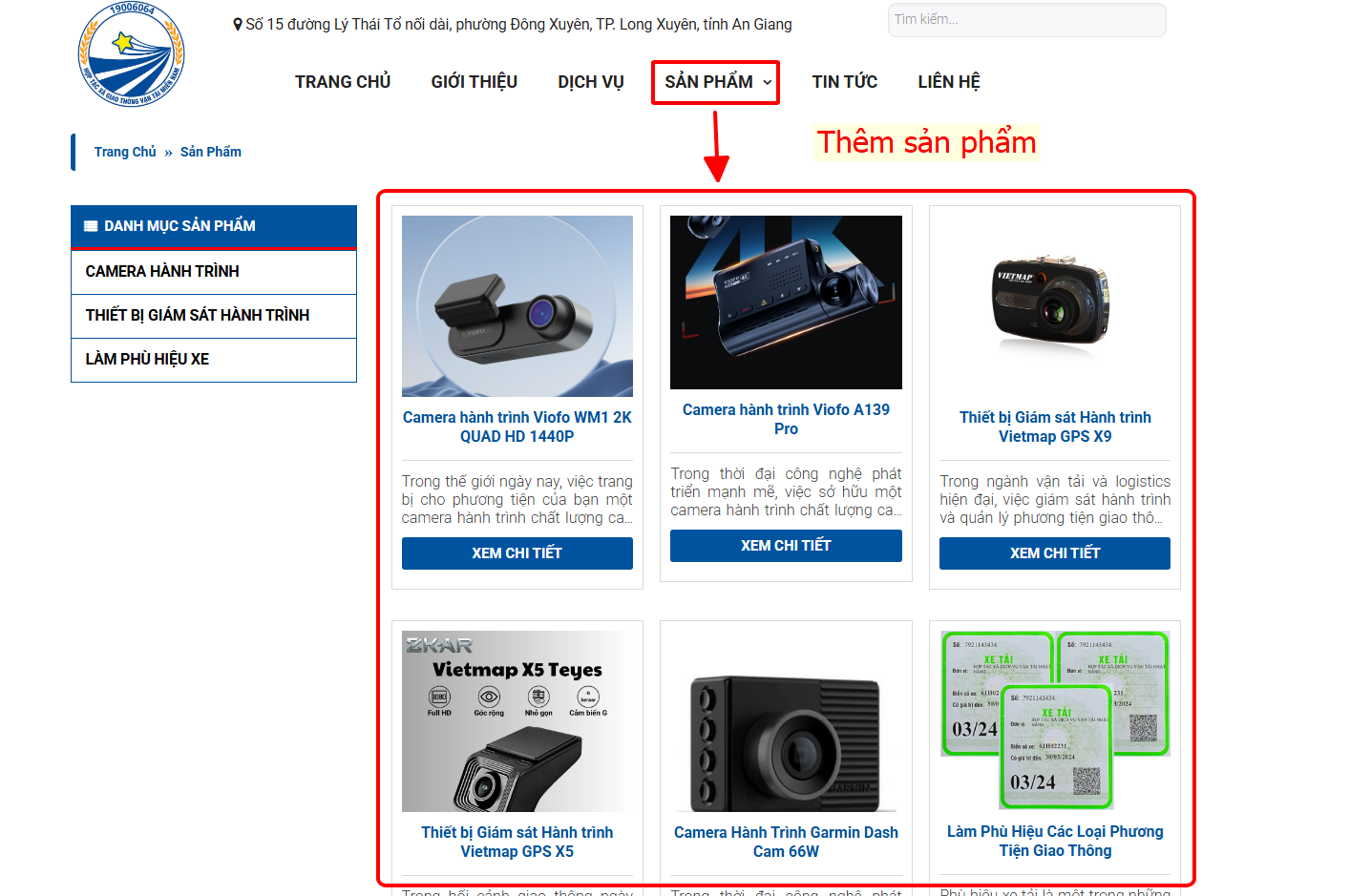Screen dimensions: 1371x896
Task: Click title Thiết bị Giám sát Vietmap GPS X5
Action: click(517, 842)
